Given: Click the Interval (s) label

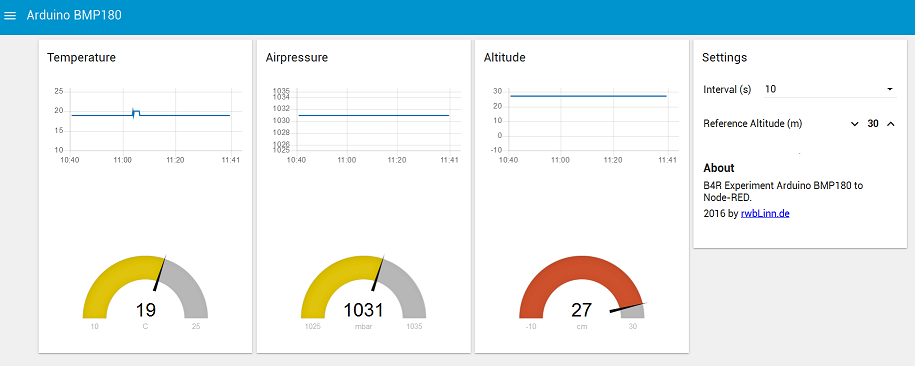Looking at the screenshot, I should [727, 90].
